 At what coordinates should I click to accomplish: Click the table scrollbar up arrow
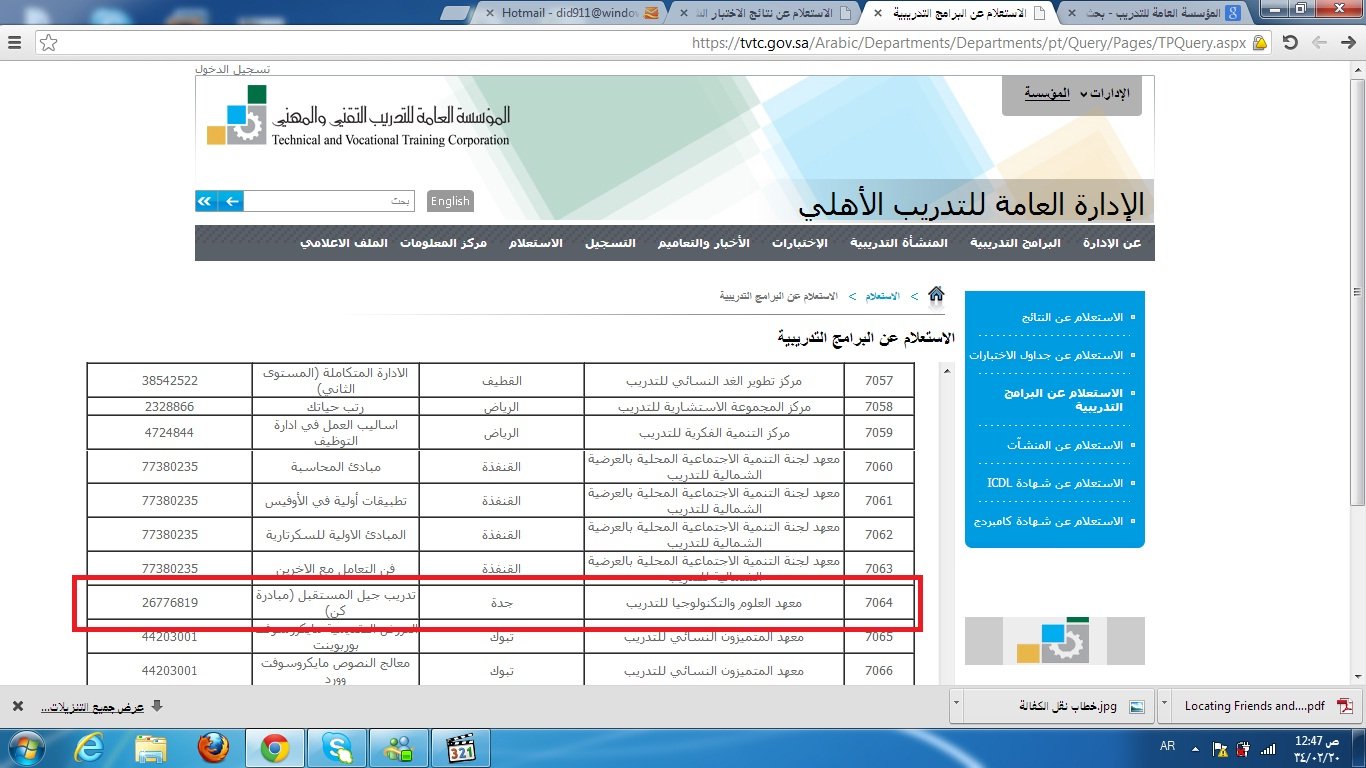coord(947,370)
